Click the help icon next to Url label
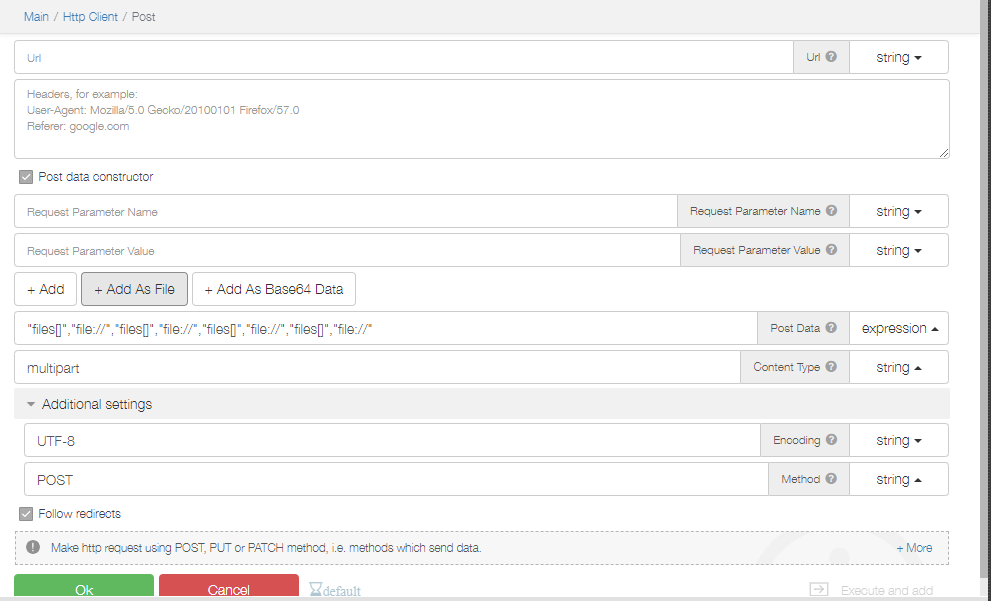Screen dimensions: 991x601 pos(831,58)
